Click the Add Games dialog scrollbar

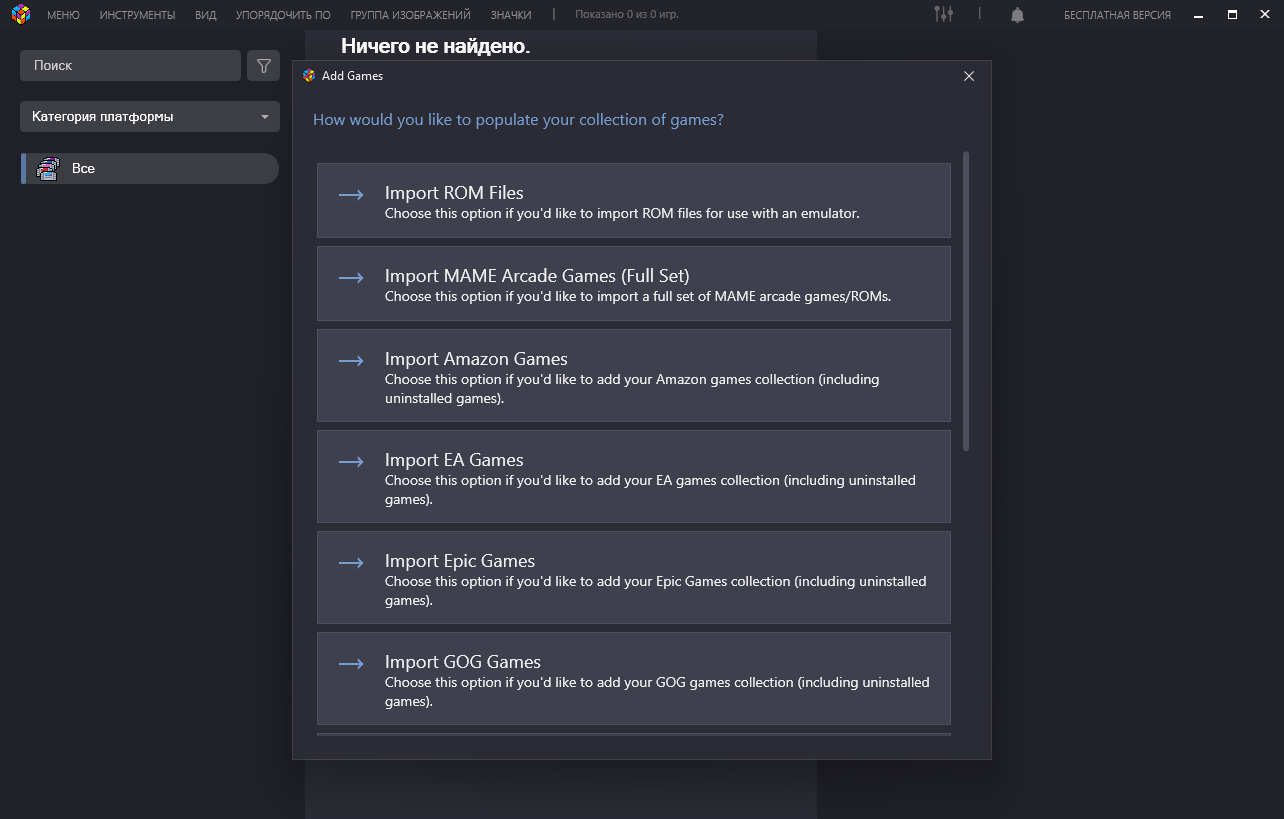tap(966, 301)
